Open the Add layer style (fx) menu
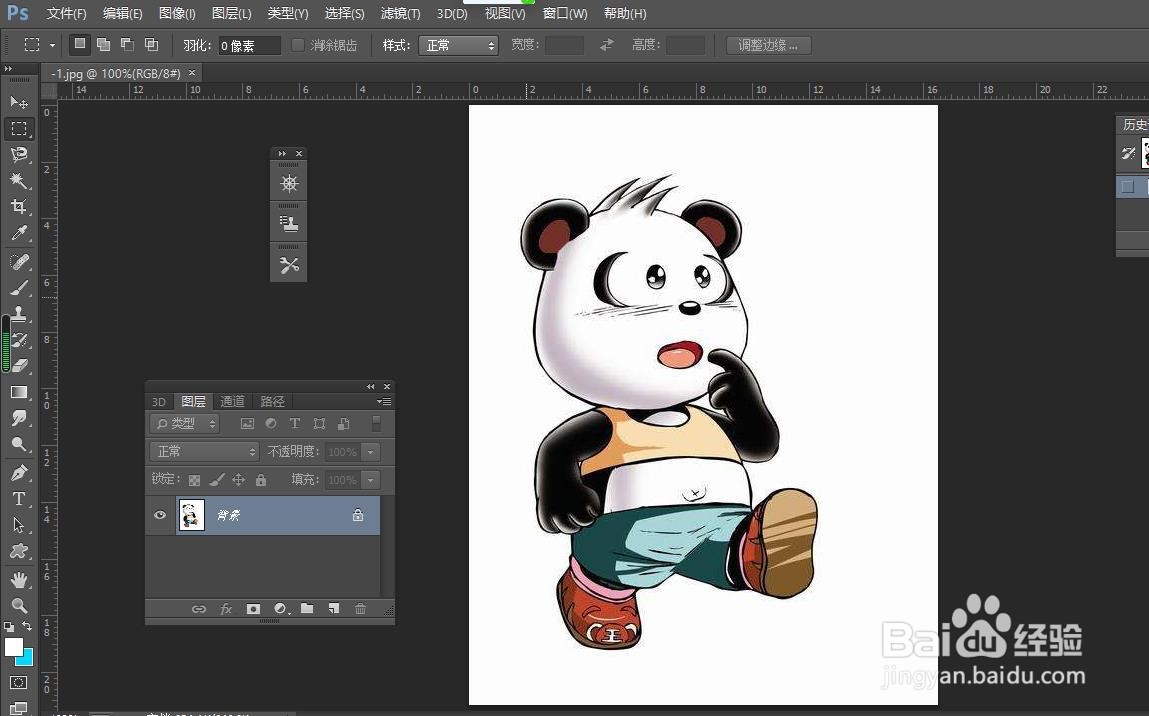 click(x=227, y=608)
